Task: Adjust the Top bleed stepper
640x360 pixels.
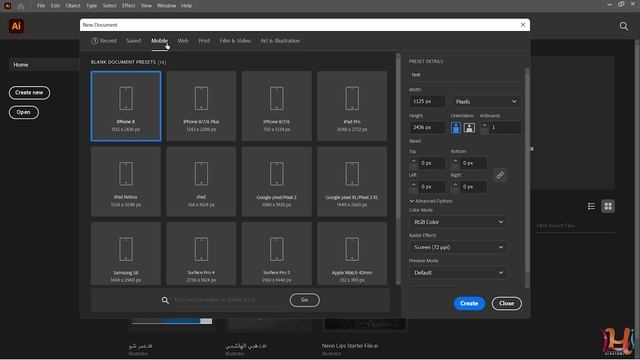Action: pyautogui.click(x=413, y=163)
